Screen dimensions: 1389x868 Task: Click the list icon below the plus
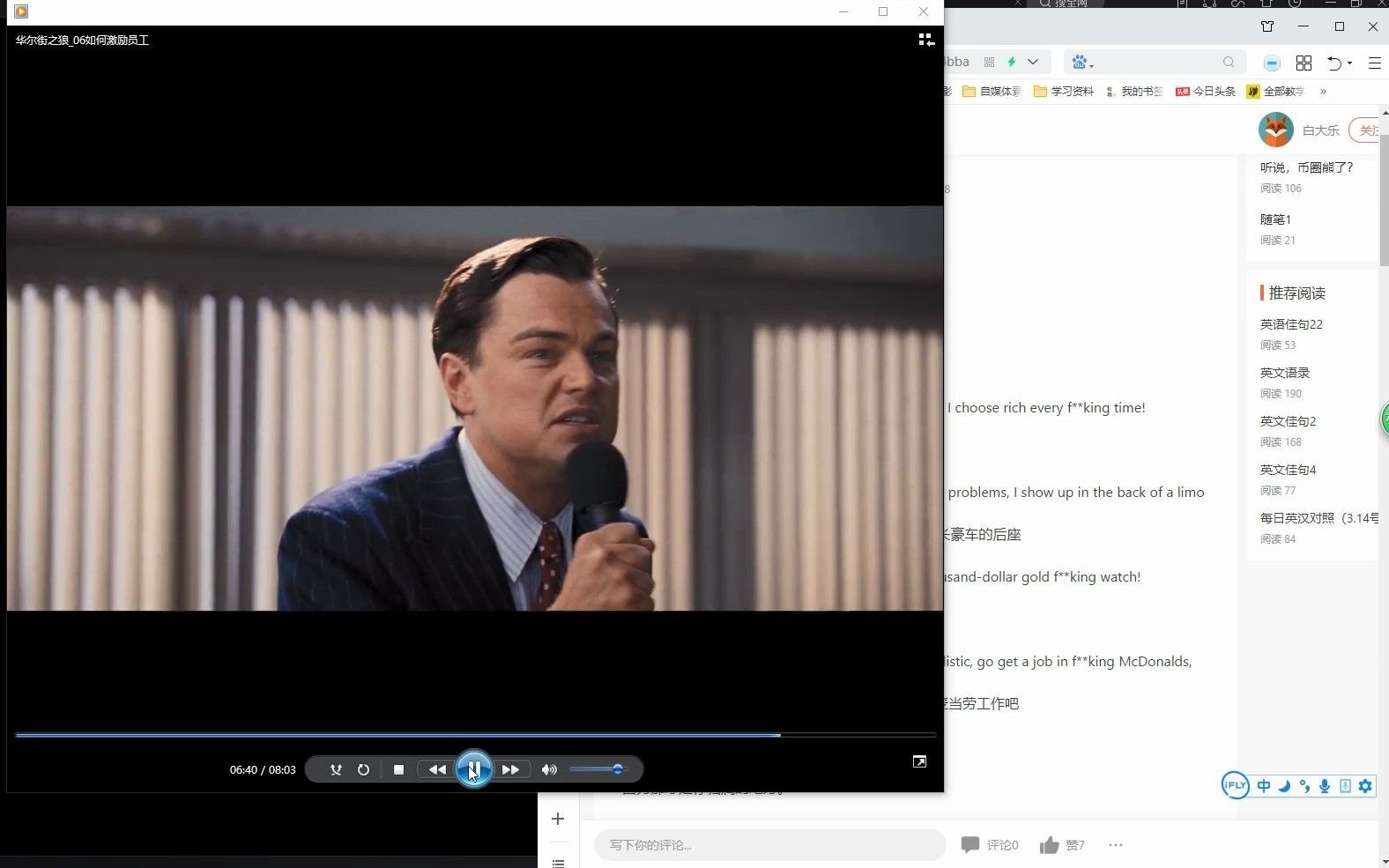[558, 863]
